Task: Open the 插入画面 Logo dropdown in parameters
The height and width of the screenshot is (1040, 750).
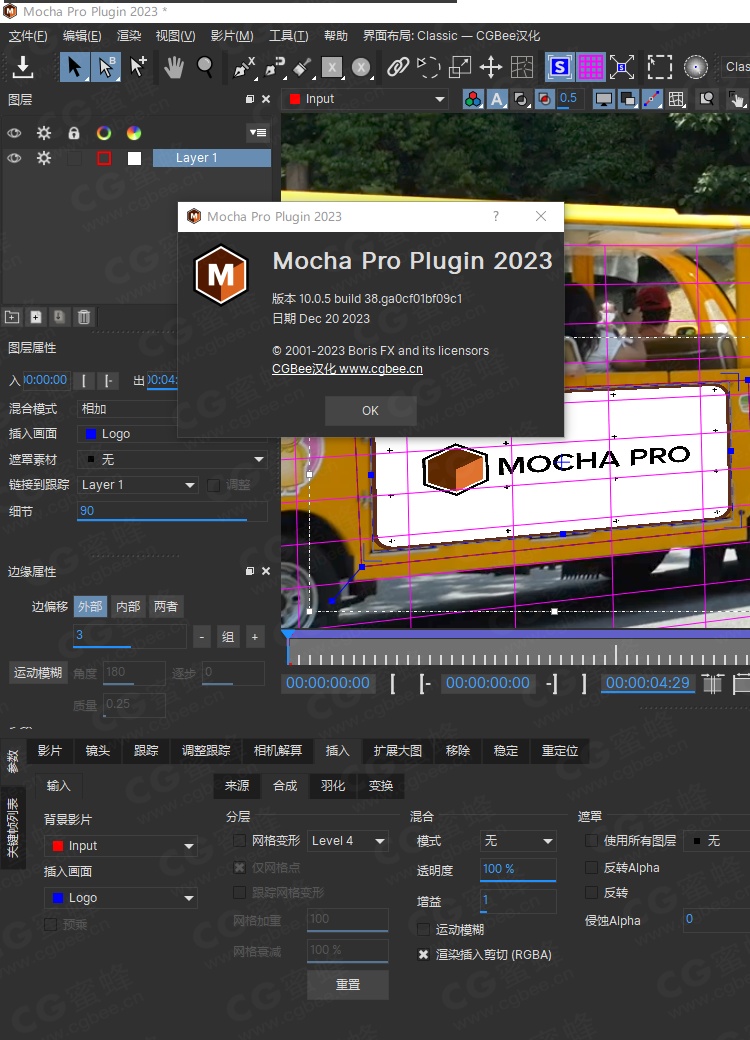Action: coord(121,897)
